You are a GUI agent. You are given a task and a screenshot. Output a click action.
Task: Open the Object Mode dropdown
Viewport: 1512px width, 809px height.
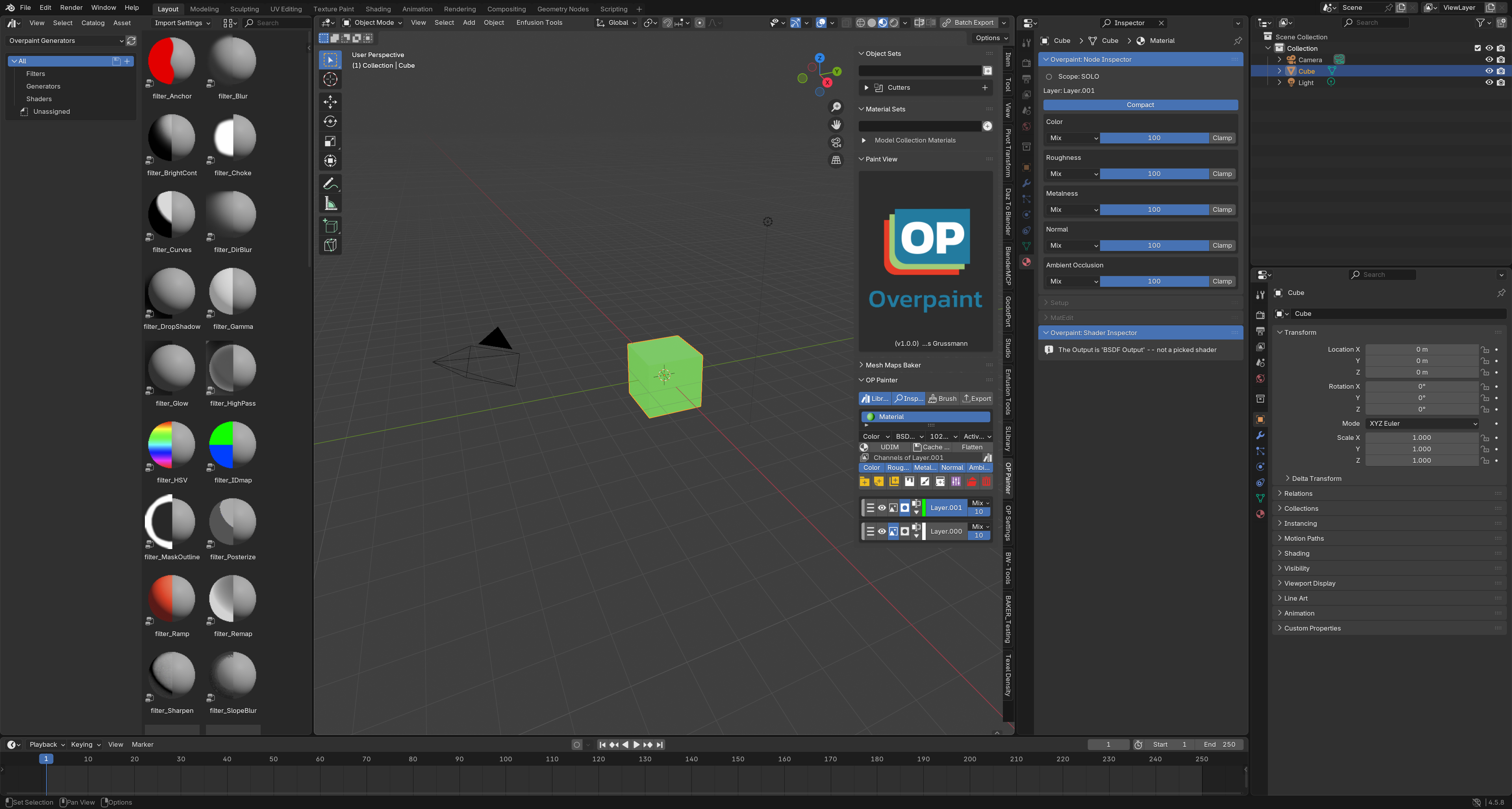pos(372,23)
